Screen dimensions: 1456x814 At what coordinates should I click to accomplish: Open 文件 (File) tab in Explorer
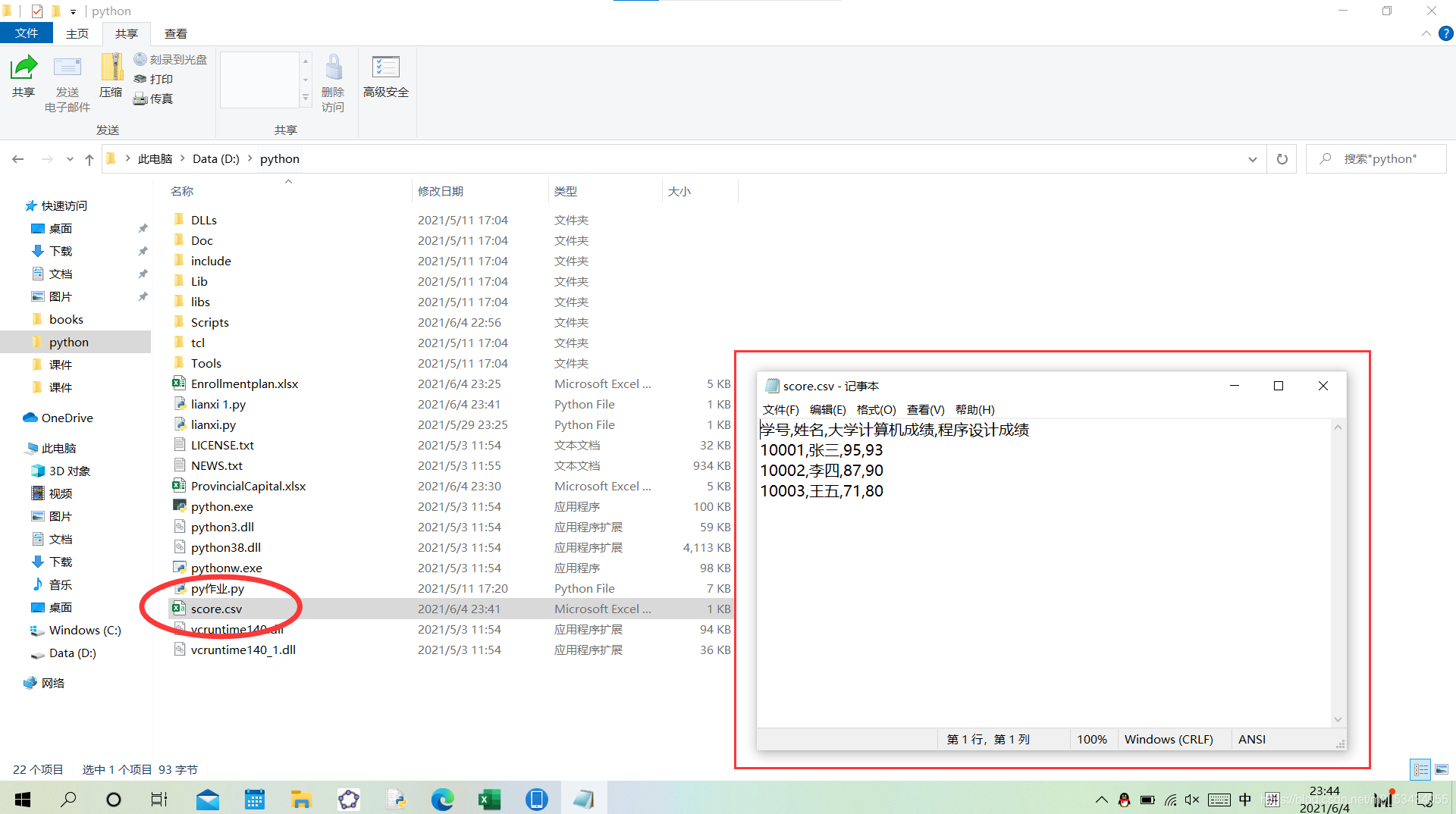(27, 33)
